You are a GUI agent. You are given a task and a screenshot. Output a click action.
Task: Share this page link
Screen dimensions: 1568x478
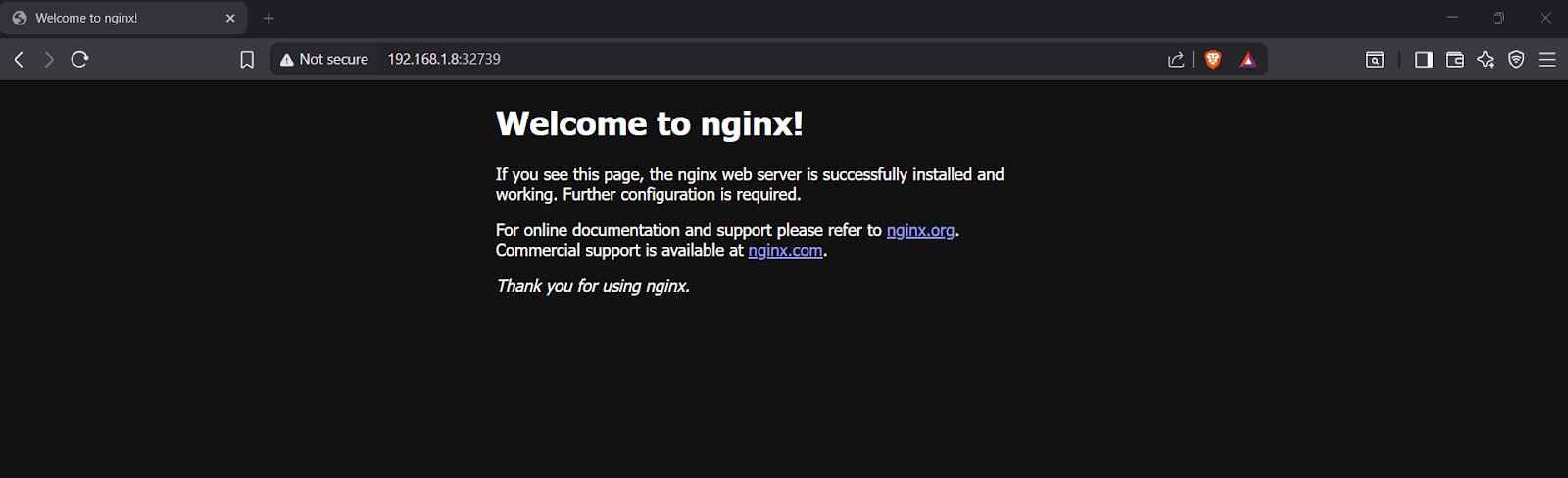pyautogui.click(x=1176, y=60)
